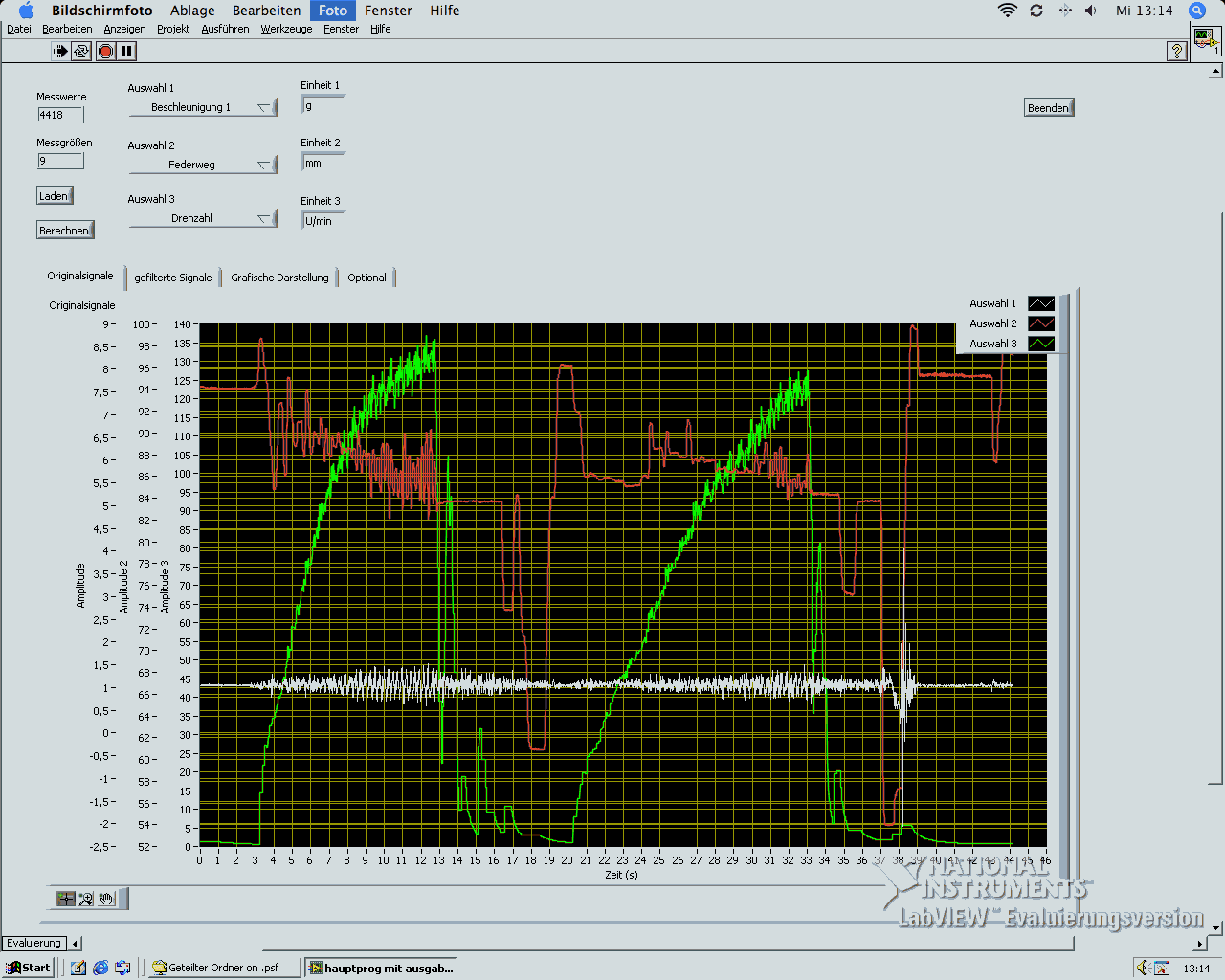
Task: Click the Windows tray speaker icon
Action: point(1143,968)
